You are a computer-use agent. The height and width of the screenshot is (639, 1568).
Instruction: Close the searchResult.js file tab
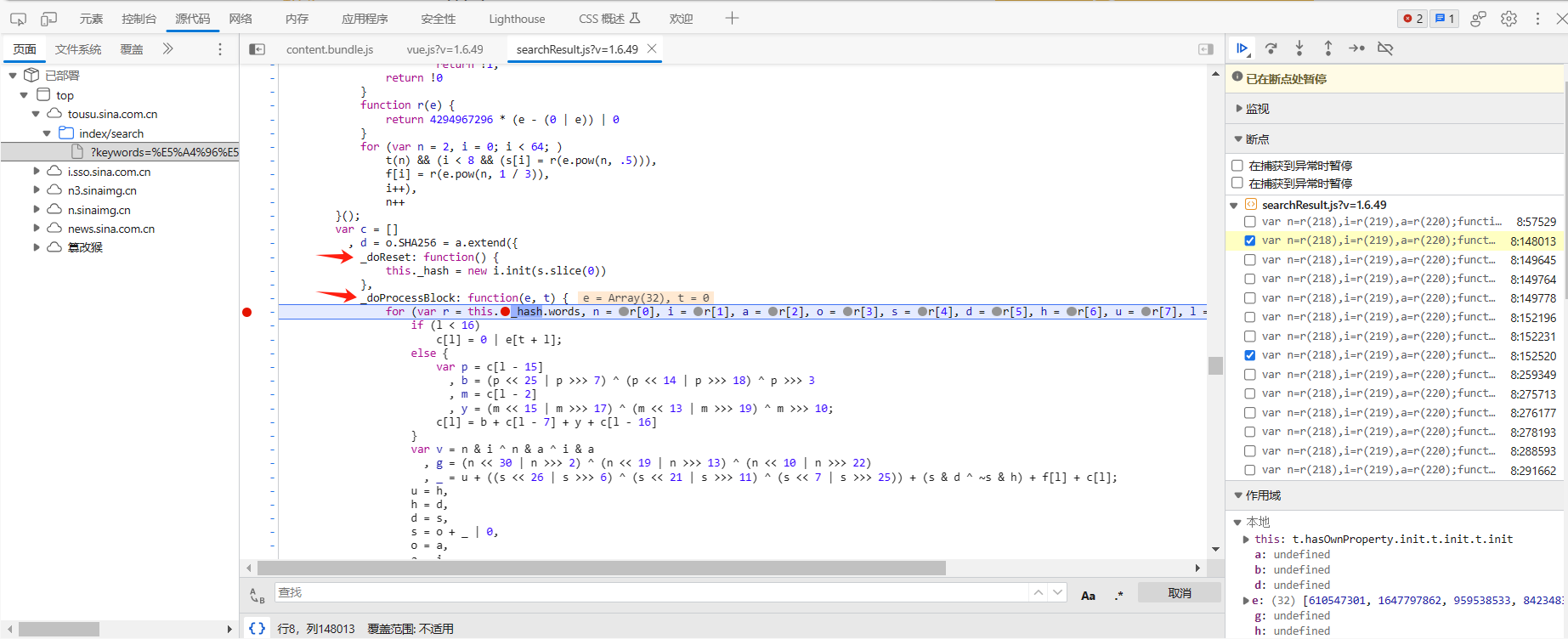652,48
